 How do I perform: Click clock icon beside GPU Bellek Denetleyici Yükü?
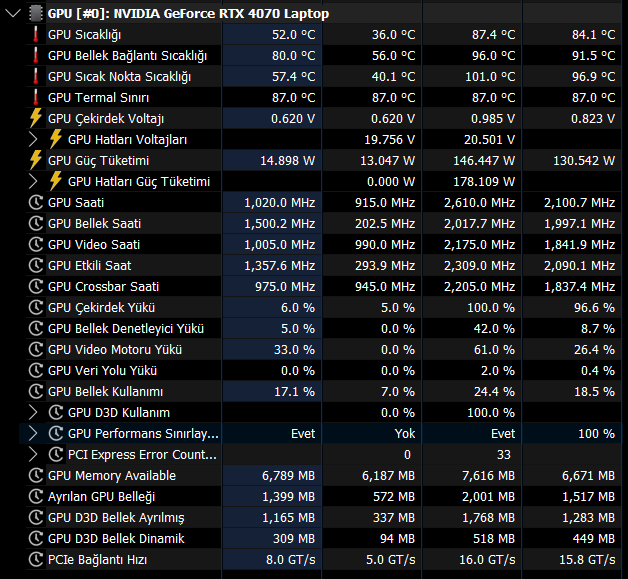coord(36,328)
